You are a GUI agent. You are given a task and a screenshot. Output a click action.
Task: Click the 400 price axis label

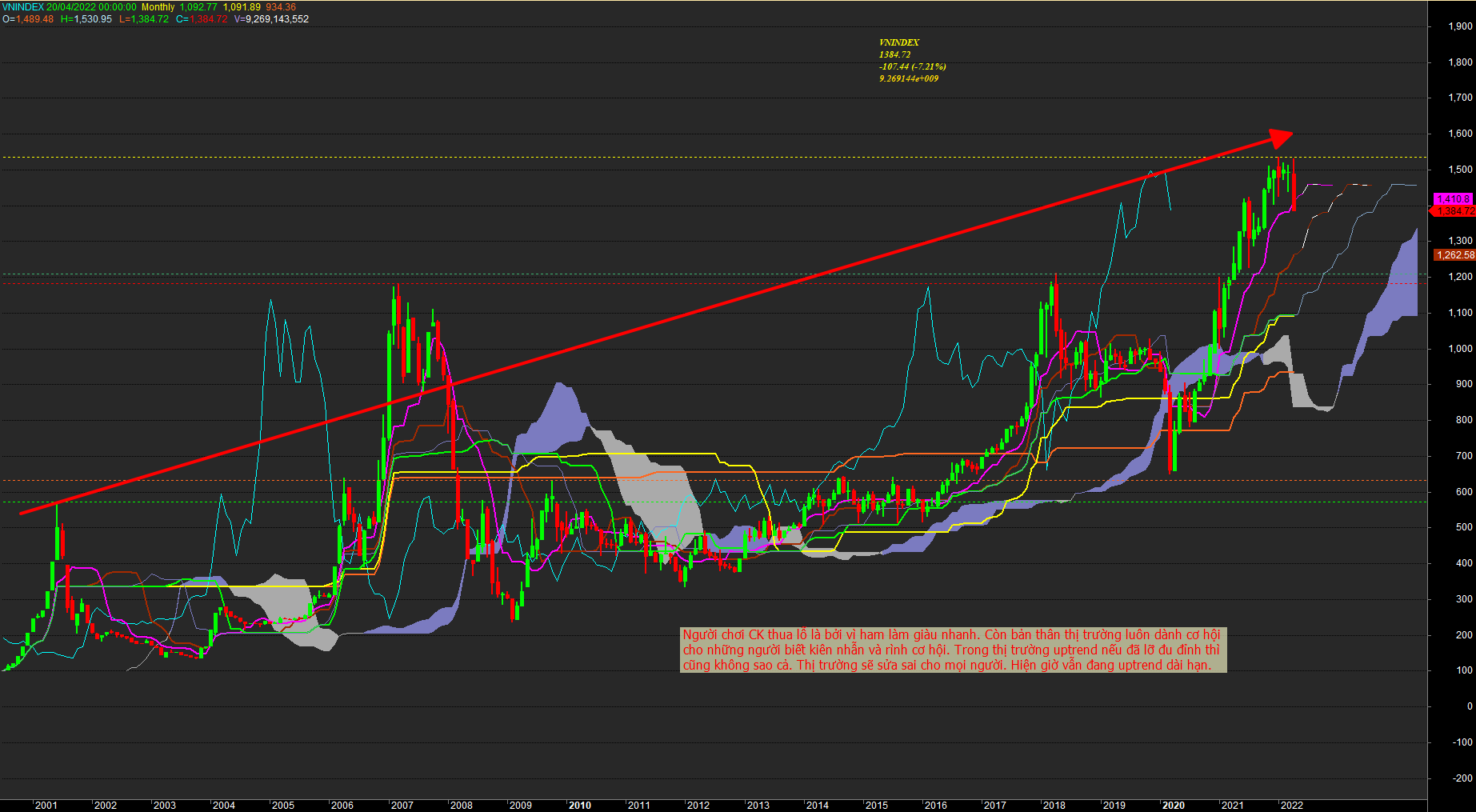(1465, 563)
